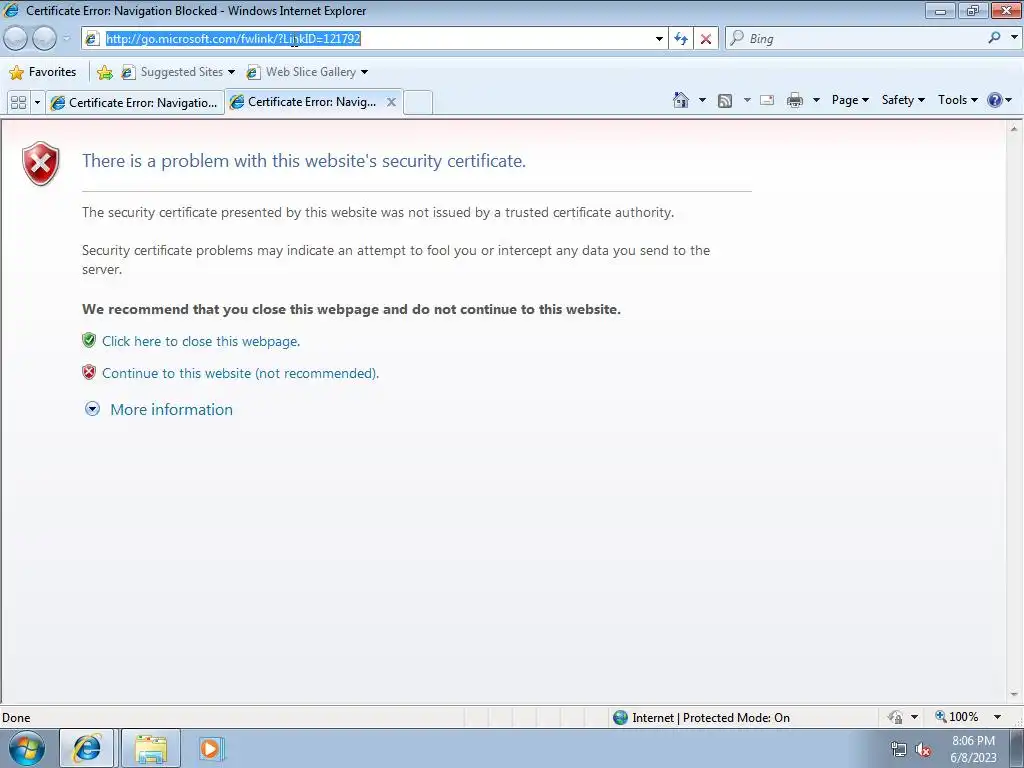
Task: Expand the address bar autocomplete dropdown
Action: (x=659, y=39)
